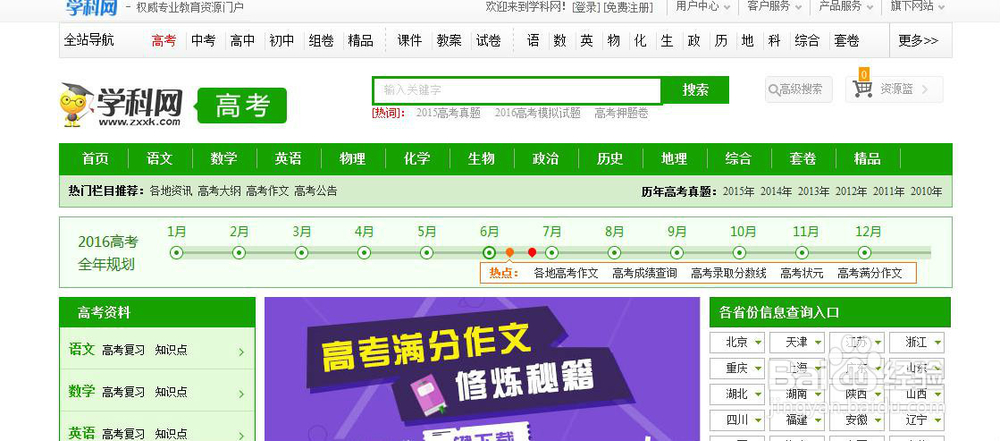Open the 套卷 tab in green navbar

click(802, 159)
